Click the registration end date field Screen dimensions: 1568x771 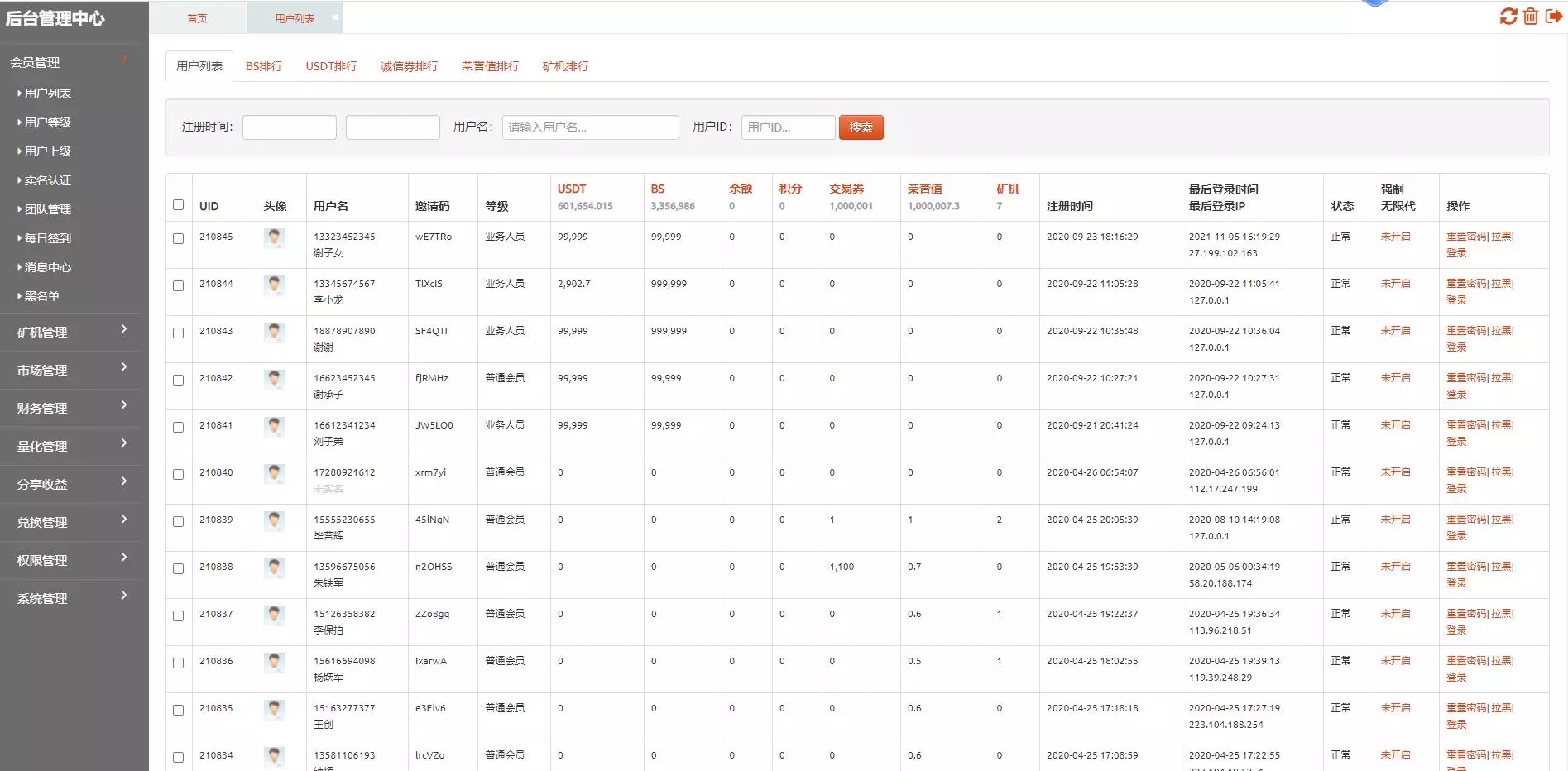392,127
